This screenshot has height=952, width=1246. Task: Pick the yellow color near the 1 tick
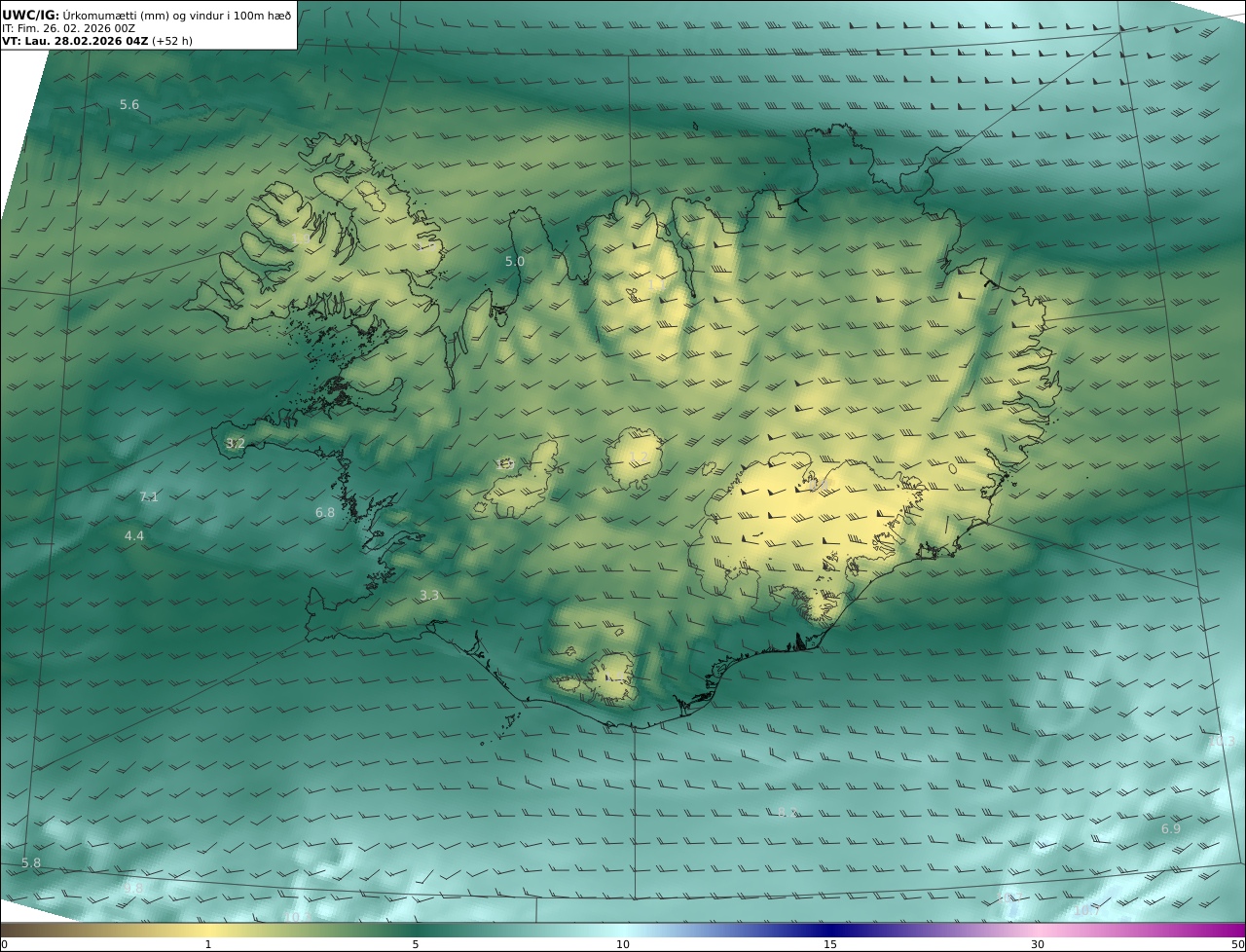coord(208,931)
